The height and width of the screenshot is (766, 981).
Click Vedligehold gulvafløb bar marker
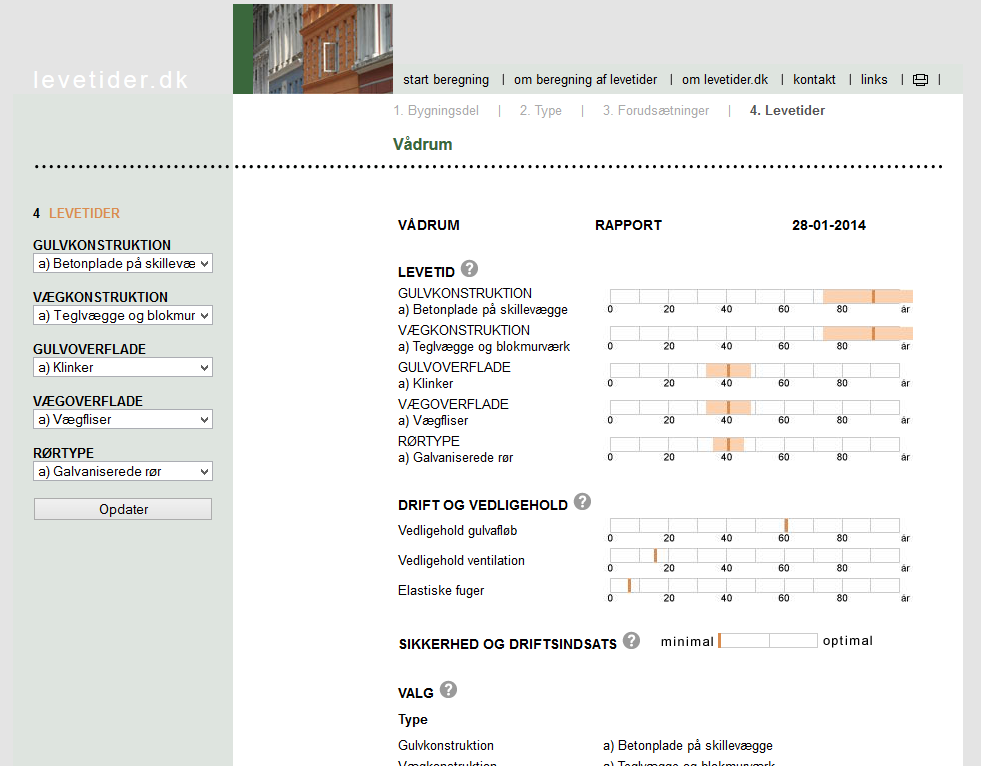coord(786,525)
